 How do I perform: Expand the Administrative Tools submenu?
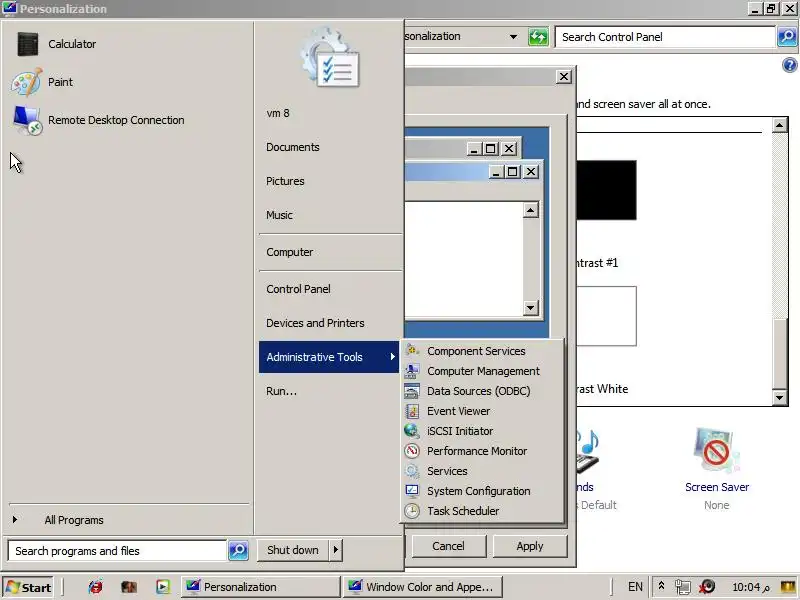[329, 357]
